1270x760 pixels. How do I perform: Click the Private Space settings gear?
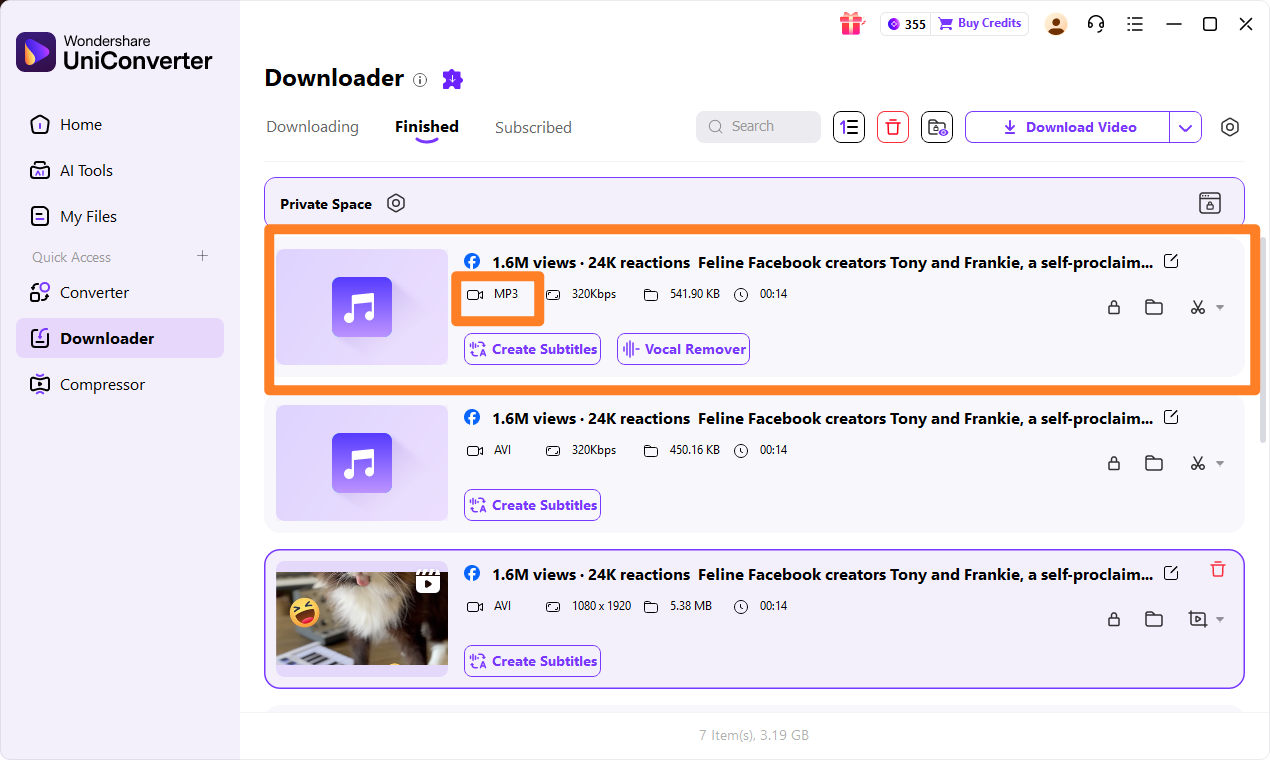[x=396, y=203]
